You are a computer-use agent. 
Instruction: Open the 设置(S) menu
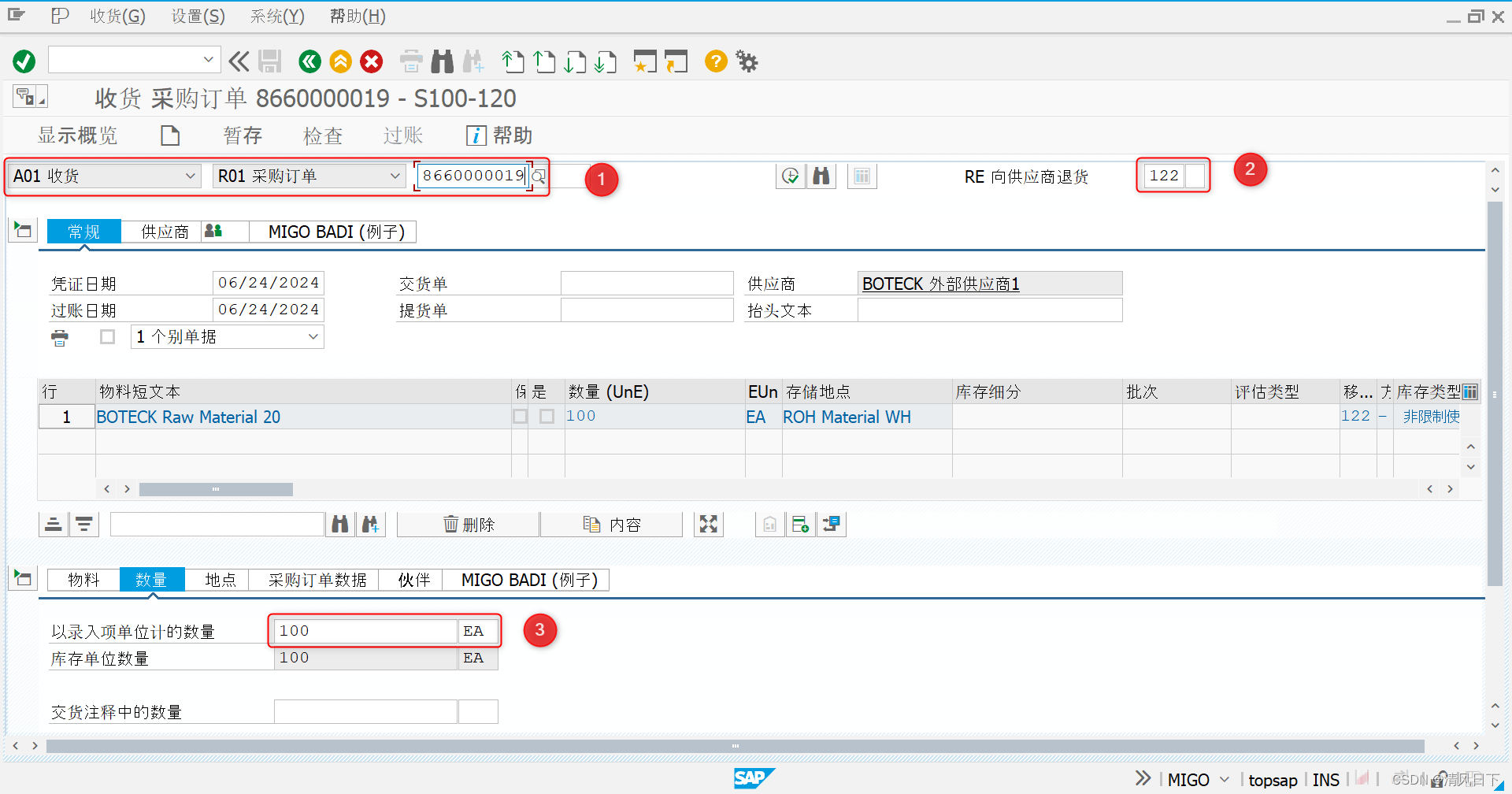click(198, 16)
